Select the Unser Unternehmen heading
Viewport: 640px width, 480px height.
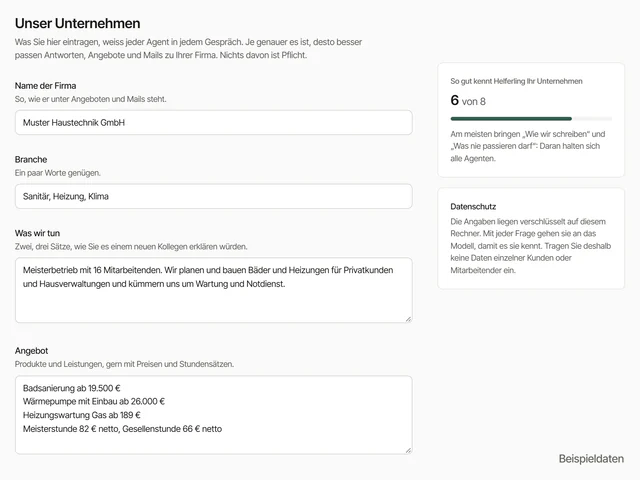pos(78,23)
